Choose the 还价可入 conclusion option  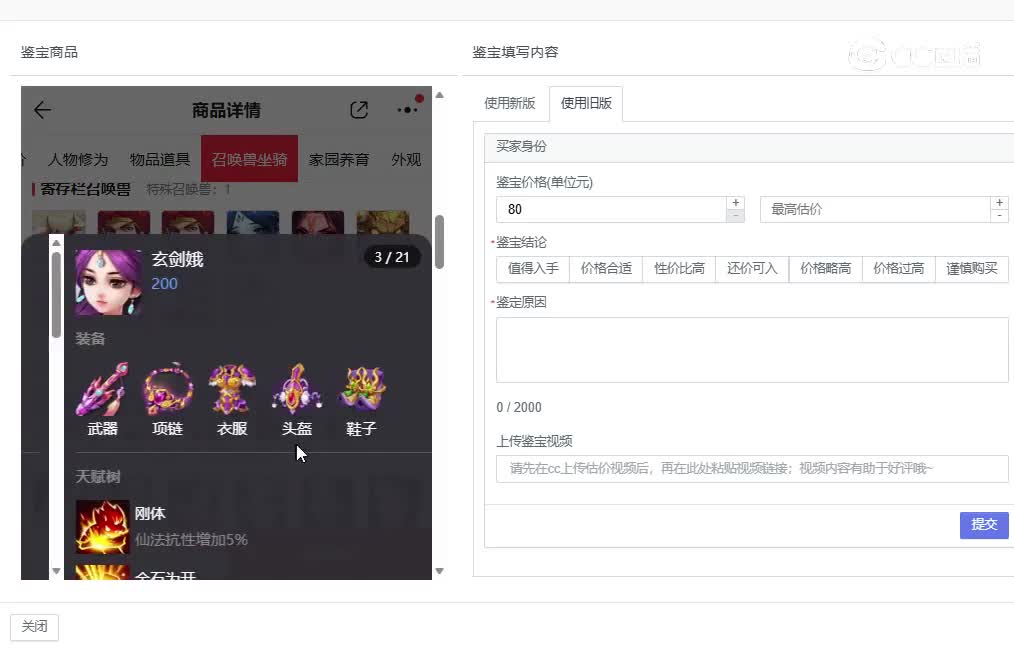[x=752, y=269]
